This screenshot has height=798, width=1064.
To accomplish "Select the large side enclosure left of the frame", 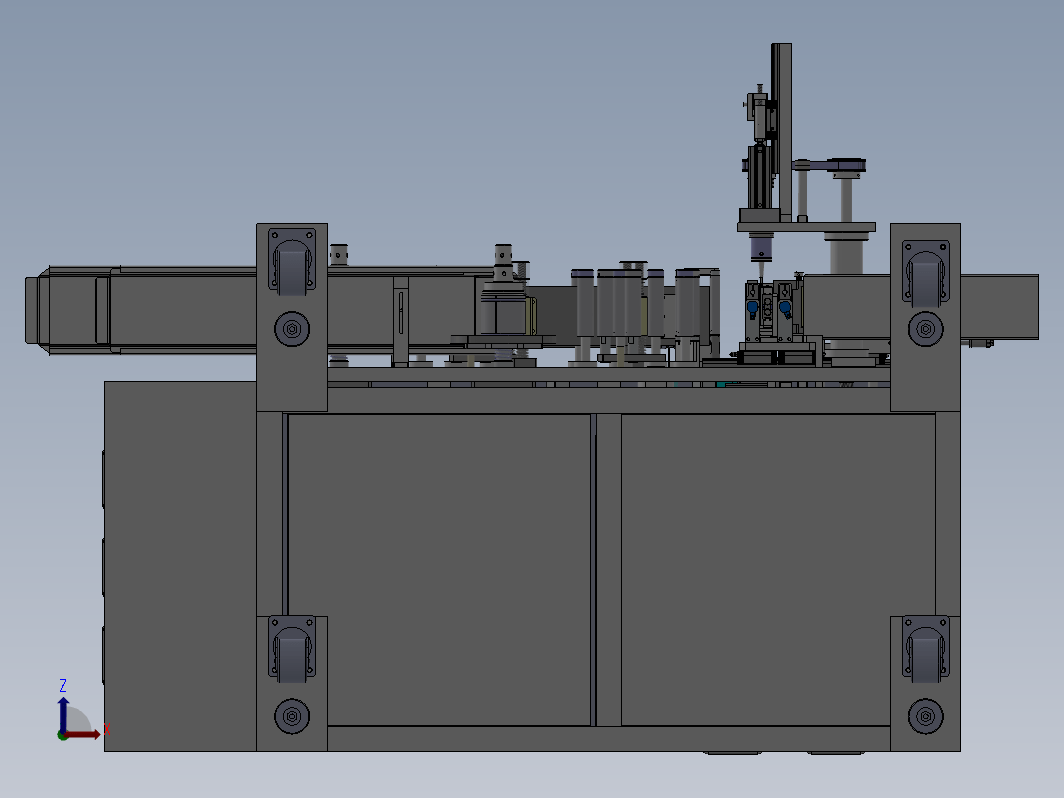I will tap(180, 566).
